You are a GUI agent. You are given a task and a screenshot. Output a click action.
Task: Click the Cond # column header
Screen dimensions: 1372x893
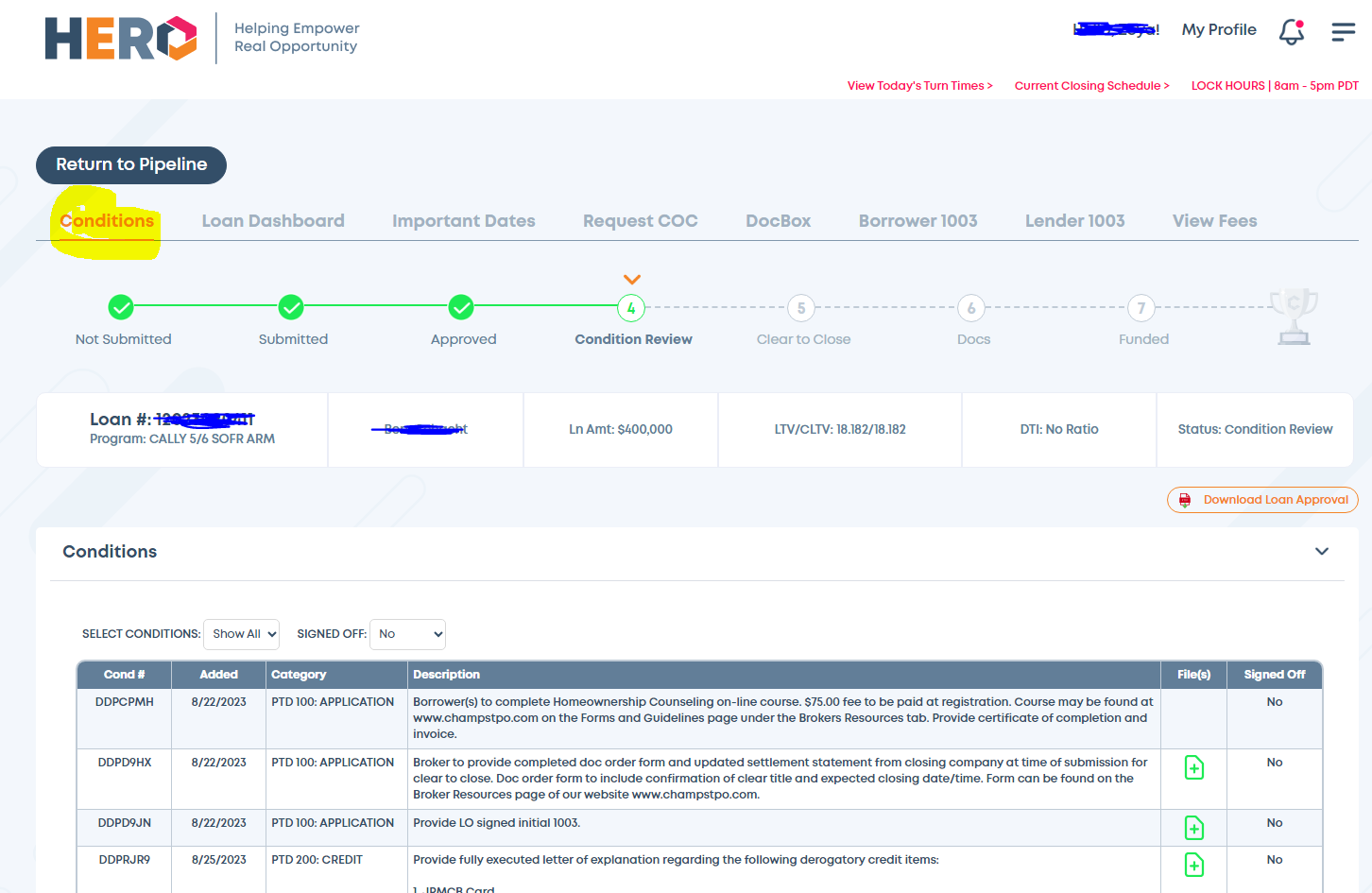tap(124, 675)
